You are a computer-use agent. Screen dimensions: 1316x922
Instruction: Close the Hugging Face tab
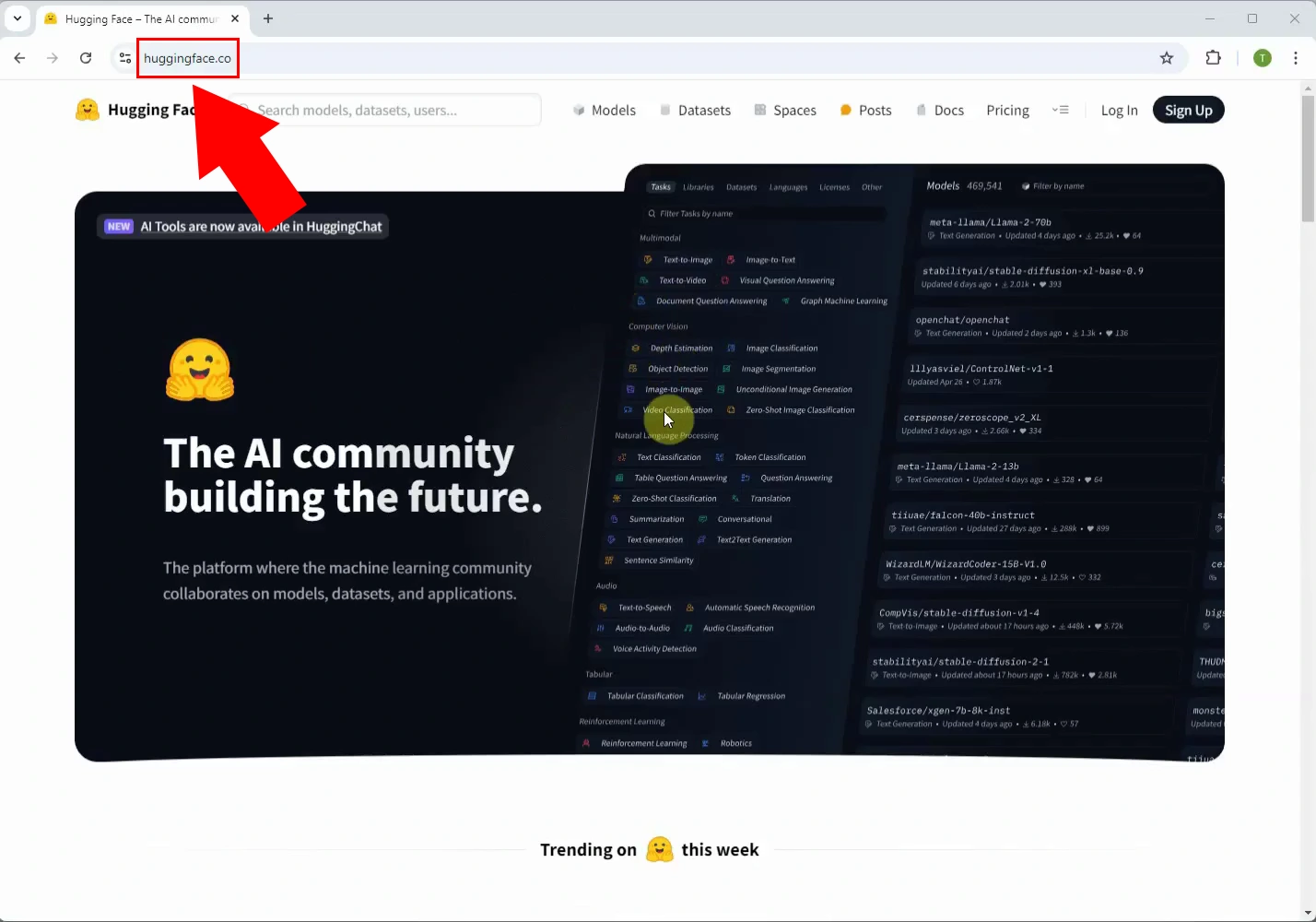pos(236,18)
